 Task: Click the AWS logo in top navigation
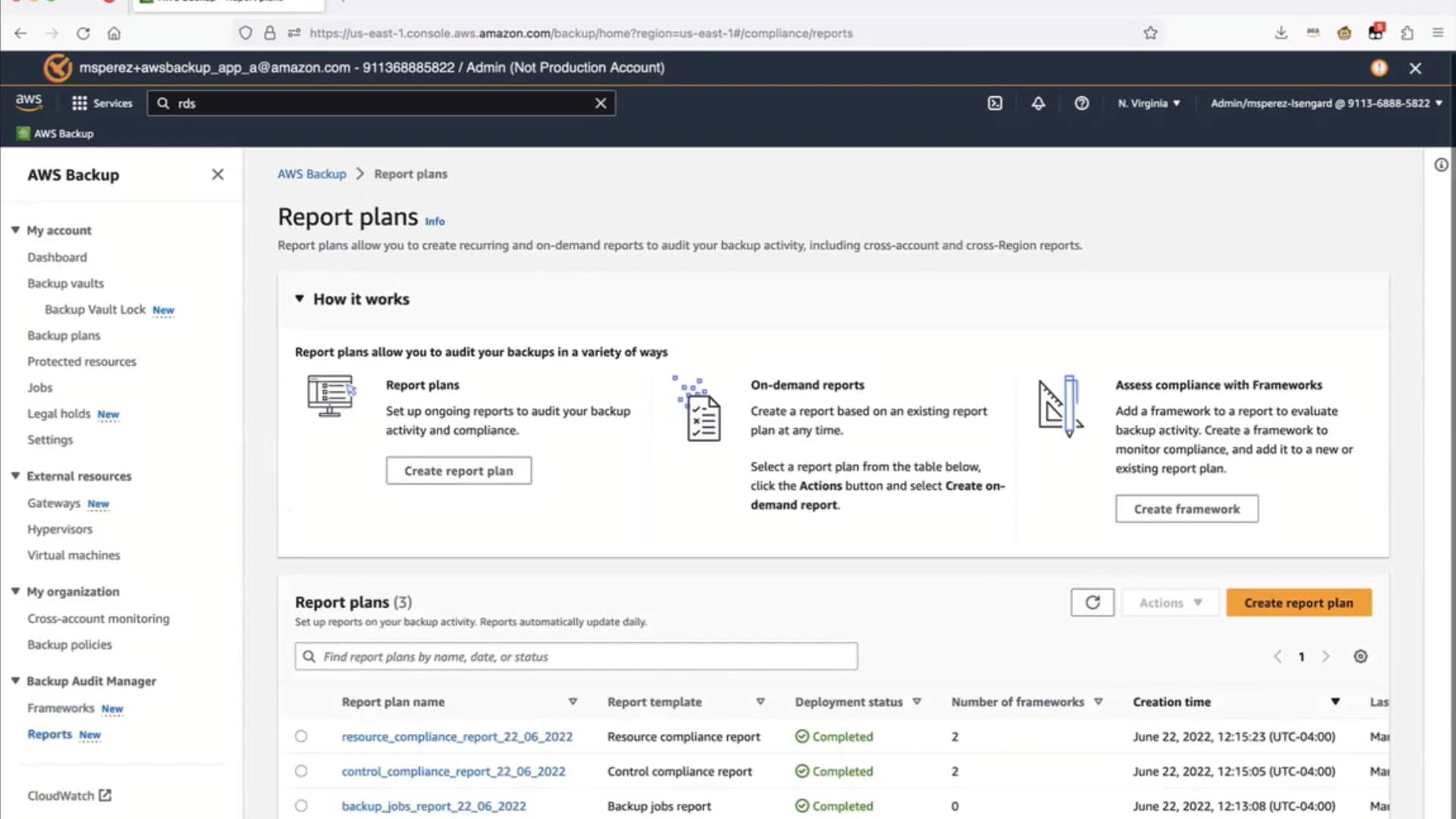tap(28, 102)
